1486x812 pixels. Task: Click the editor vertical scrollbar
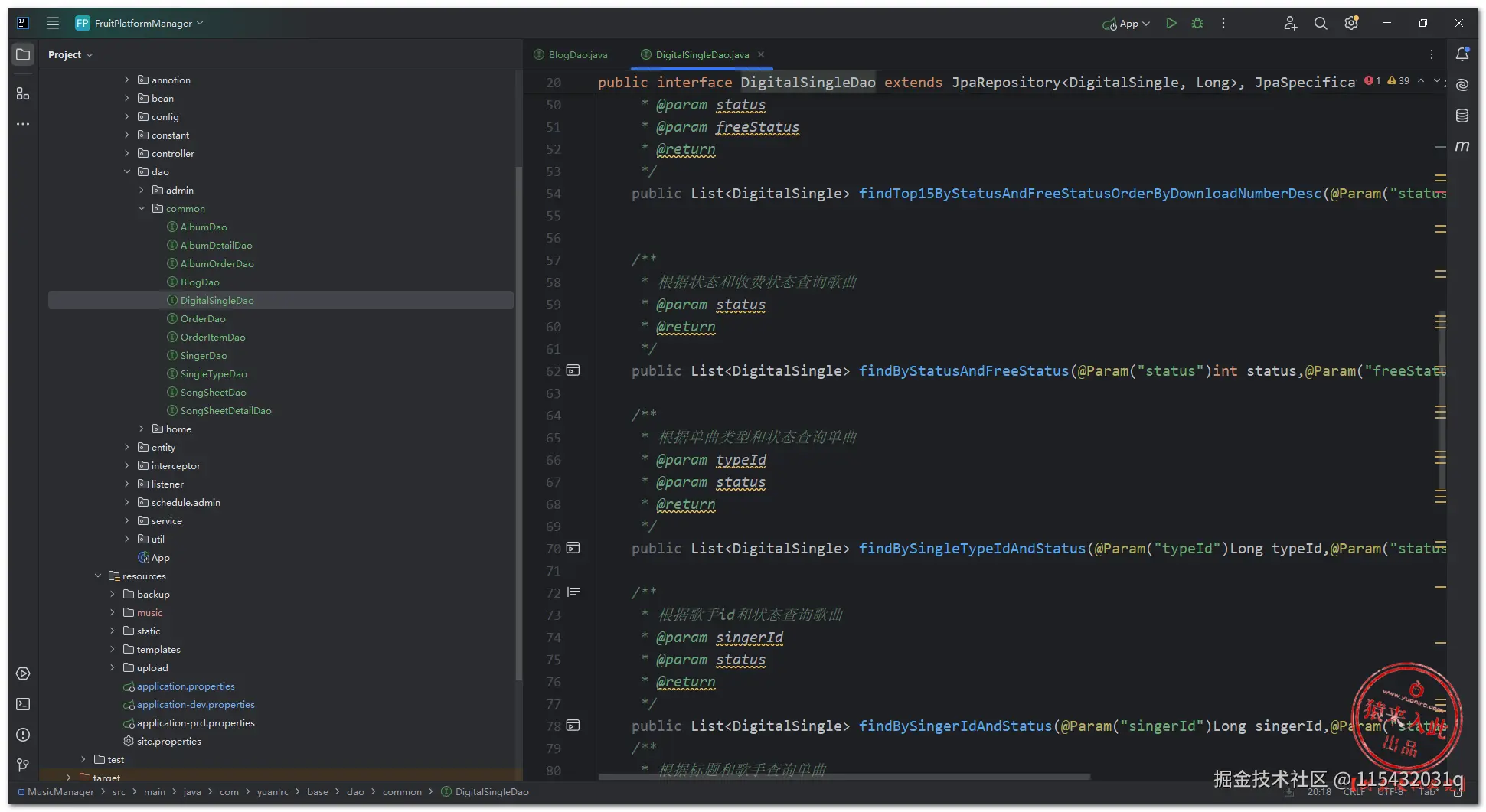tap(1442, 400)
